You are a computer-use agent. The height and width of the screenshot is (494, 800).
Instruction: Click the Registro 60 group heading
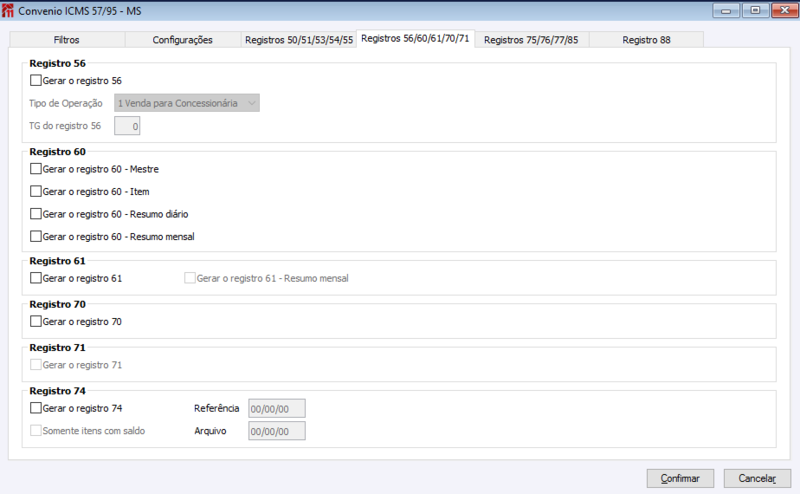58,152
